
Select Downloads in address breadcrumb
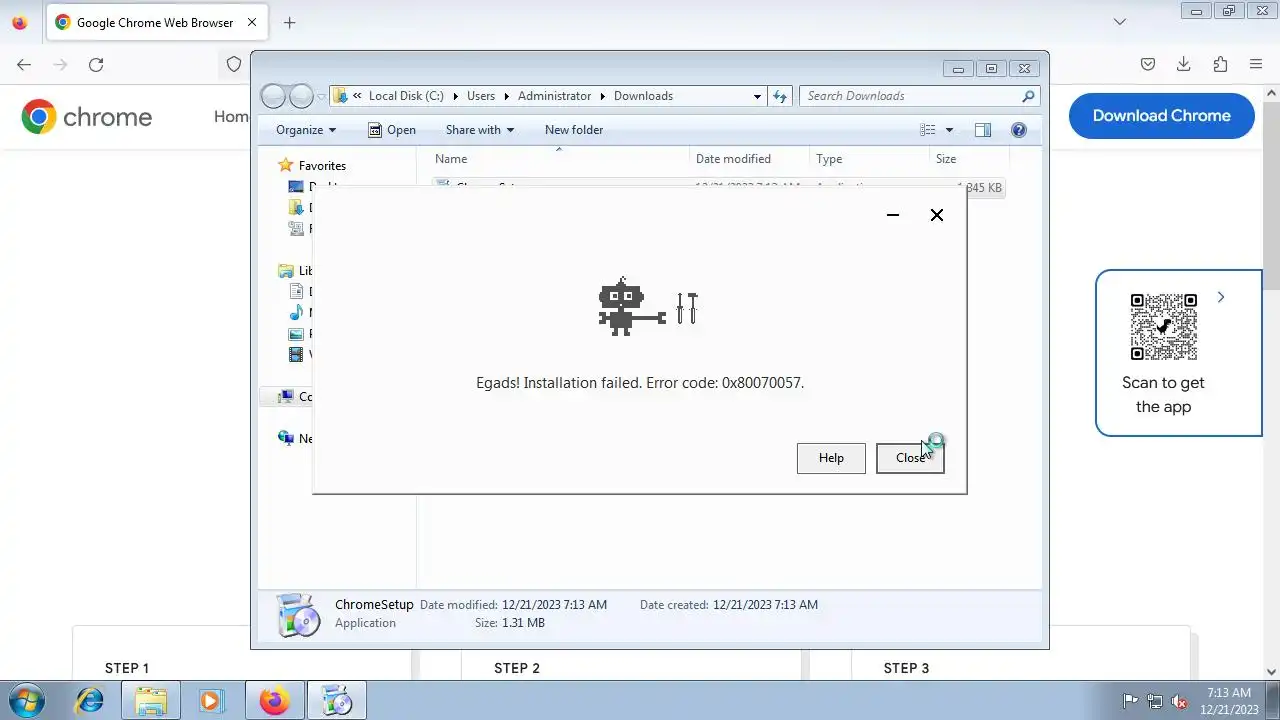click(x=643, y=96)
